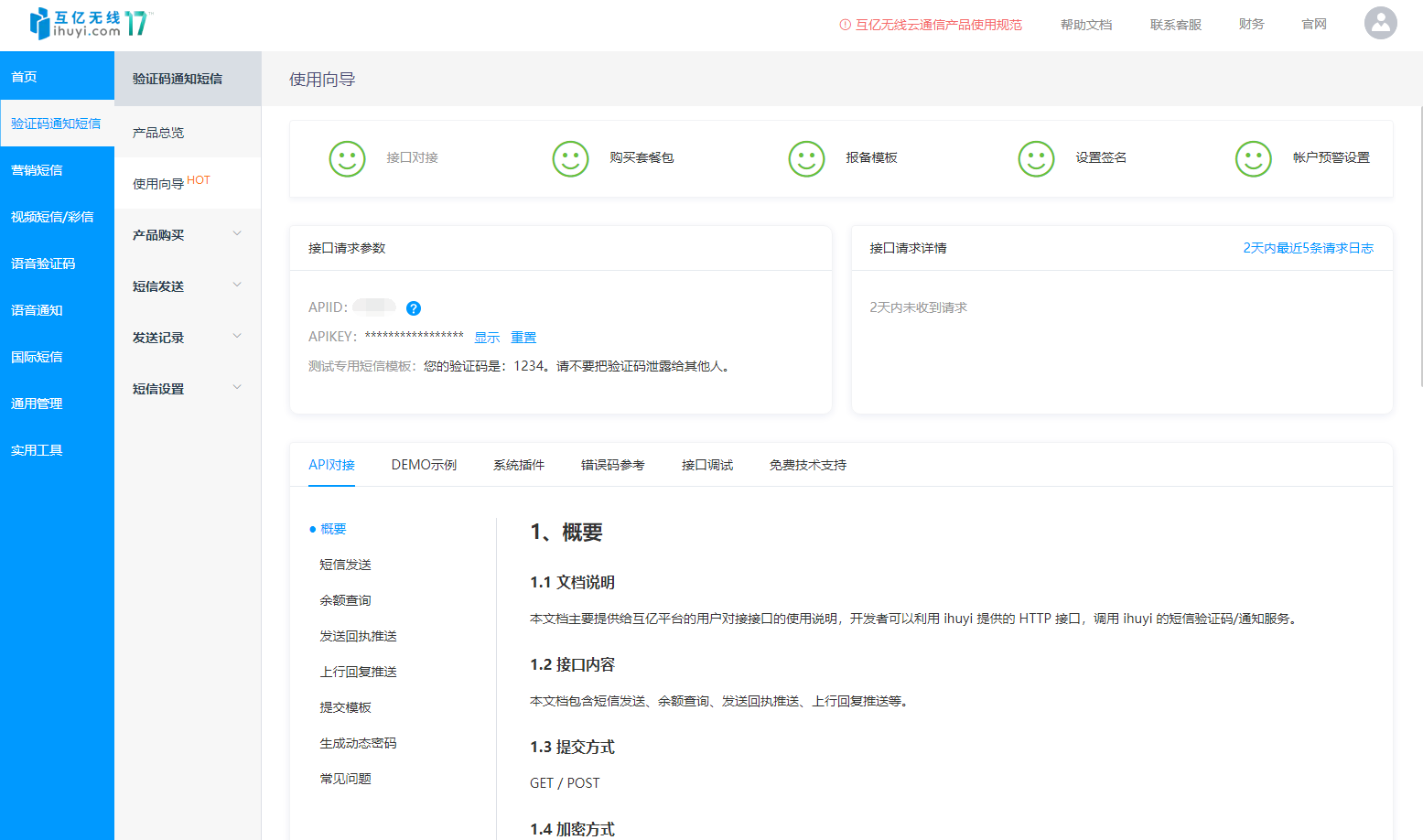The image size is (1423, 840).
Task: Click the blue question mark next to APIID
Action: click(x=414, y=308)
